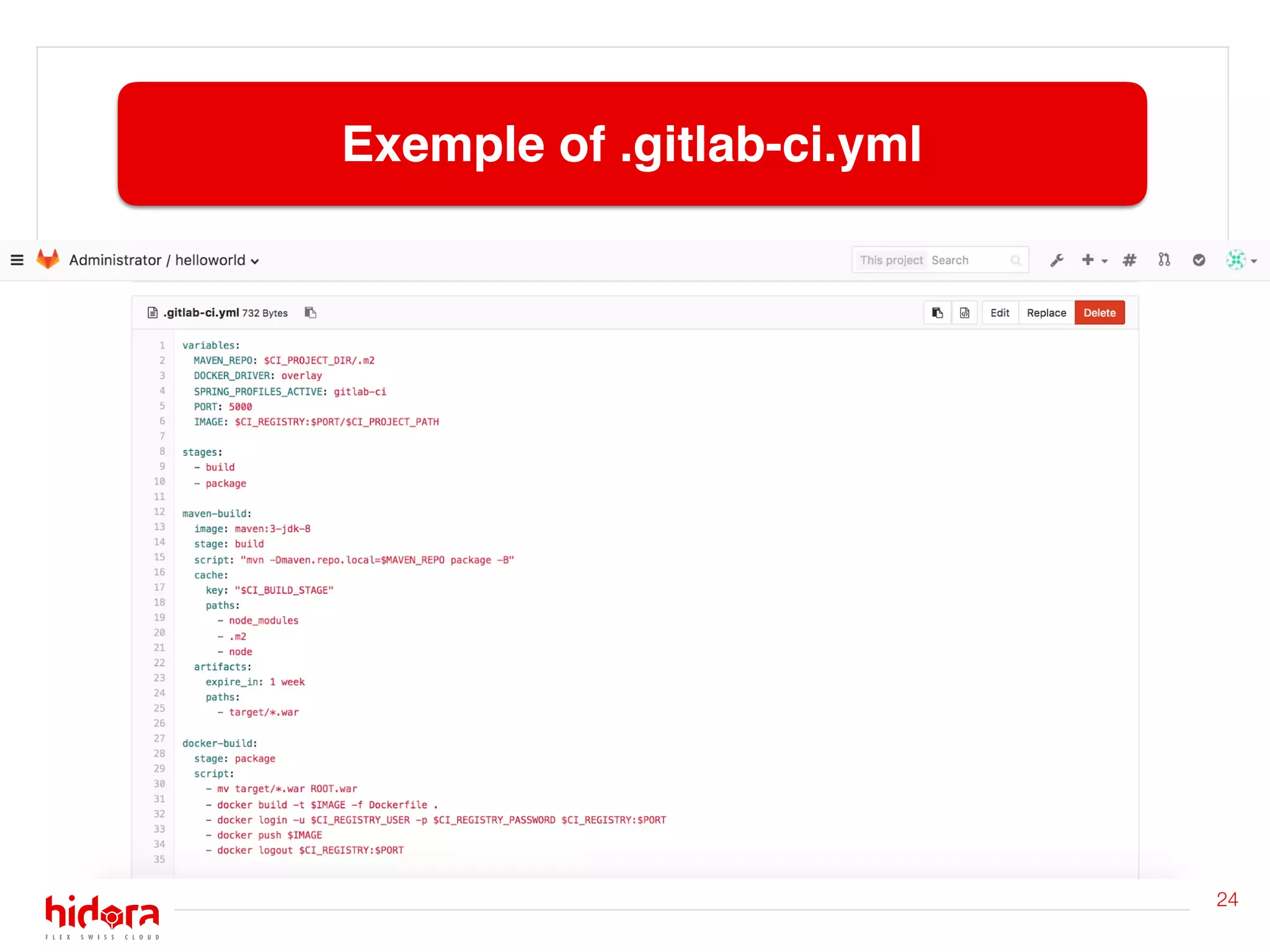Screen dimensions: 1270x952
Task: Click the 'This project' search scope label
Action: click(x=891, y=260)
